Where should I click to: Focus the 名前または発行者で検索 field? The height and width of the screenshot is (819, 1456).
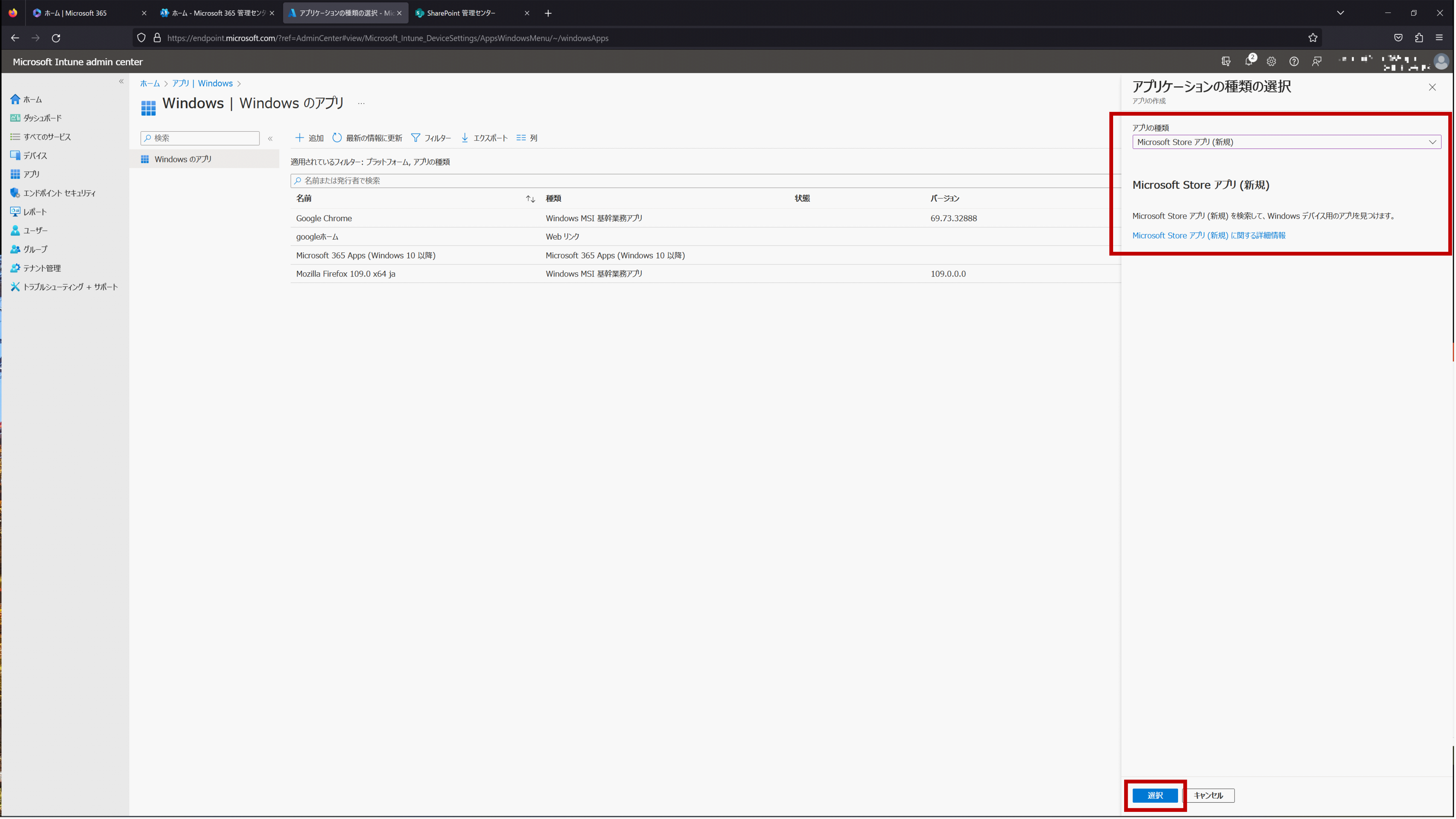[x=705, y=181]
